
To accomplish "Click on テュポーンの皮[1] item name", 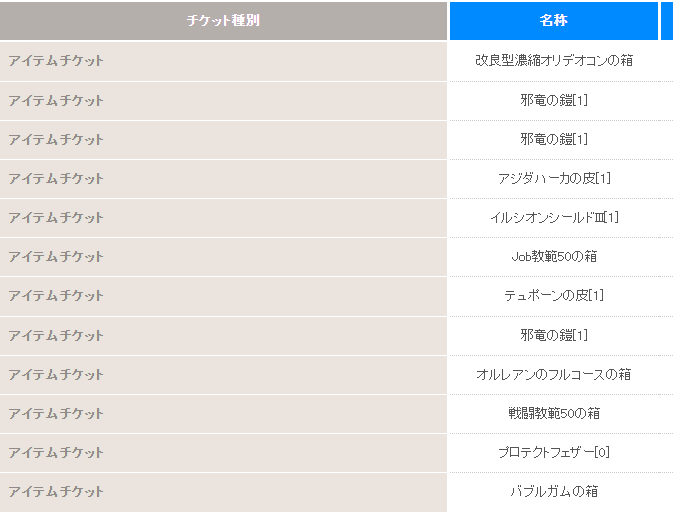I will [x=553, y=295].
